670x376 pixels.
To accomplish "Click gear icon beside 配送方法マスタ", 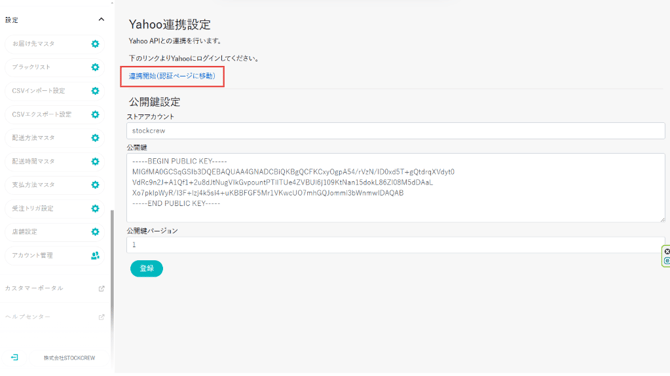I will point(95,138).
